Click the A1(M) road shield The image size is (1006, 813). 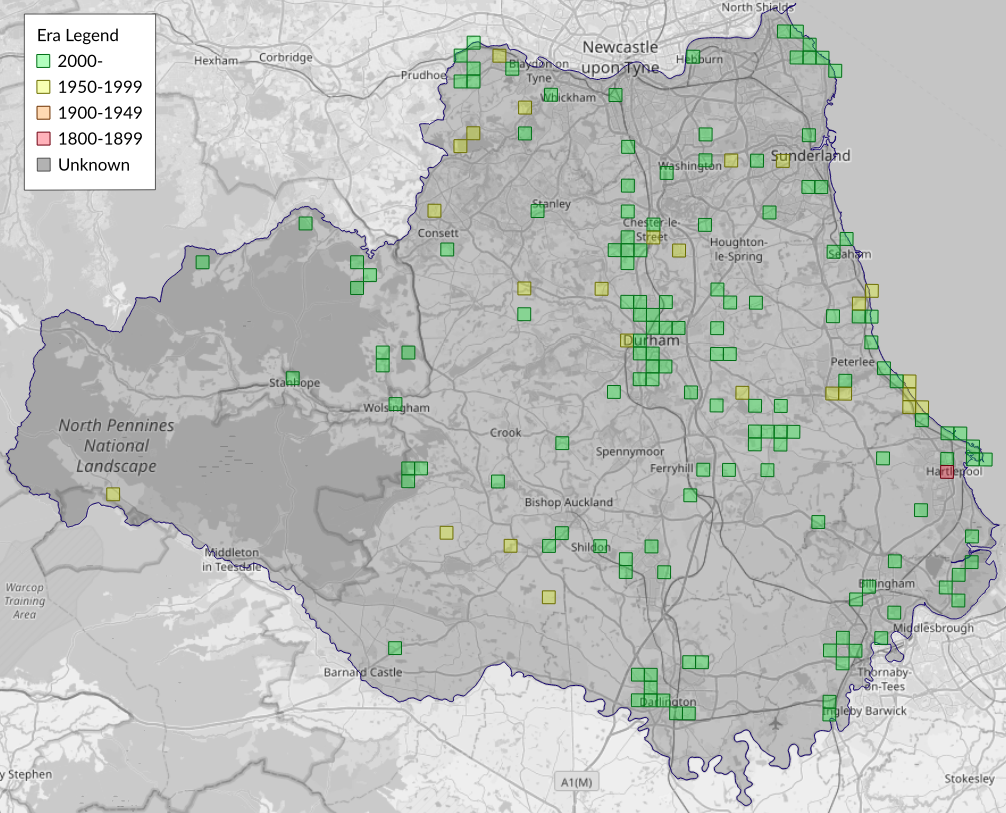[577, 781]
